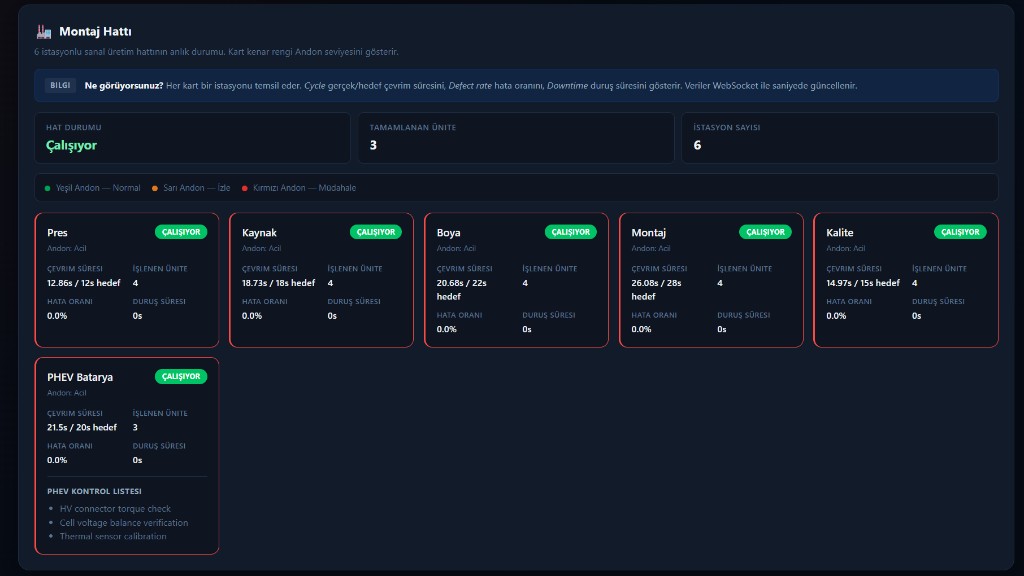Click the "14.97s / 15s hedef" cycle time
Viewport: 1024px width, 576px height.
click(863, 283)
